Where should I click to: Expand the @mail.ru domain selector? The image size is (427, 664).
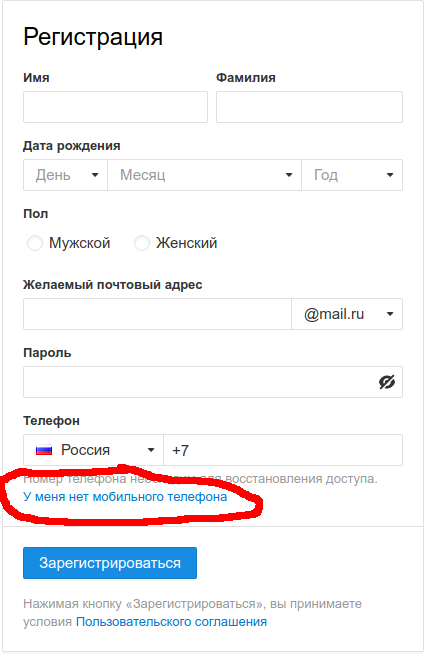coord(347,314)
